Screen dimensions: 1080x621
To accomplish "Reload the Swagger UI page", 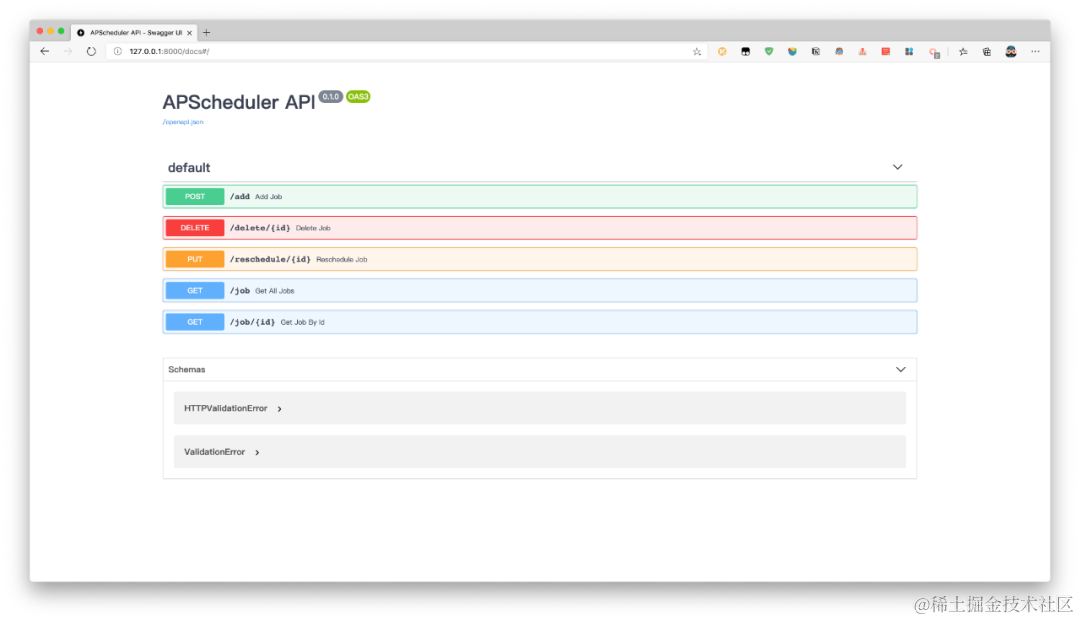I will tap(91, 52).
